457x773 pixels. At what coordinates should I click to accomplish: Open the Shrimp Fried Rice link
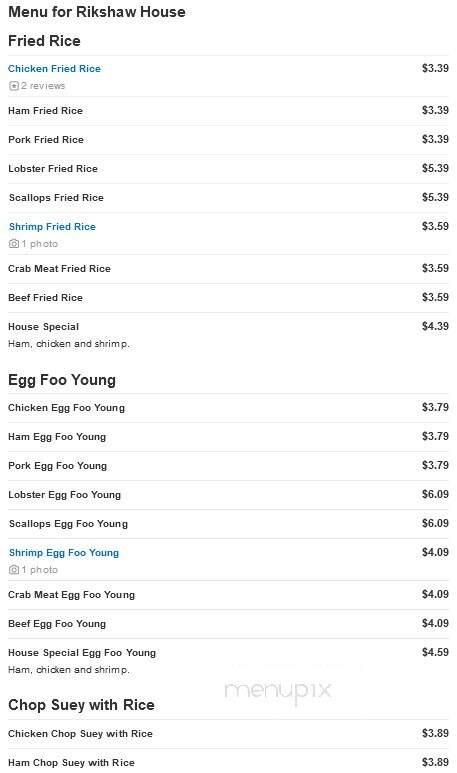tap(52, 227)
